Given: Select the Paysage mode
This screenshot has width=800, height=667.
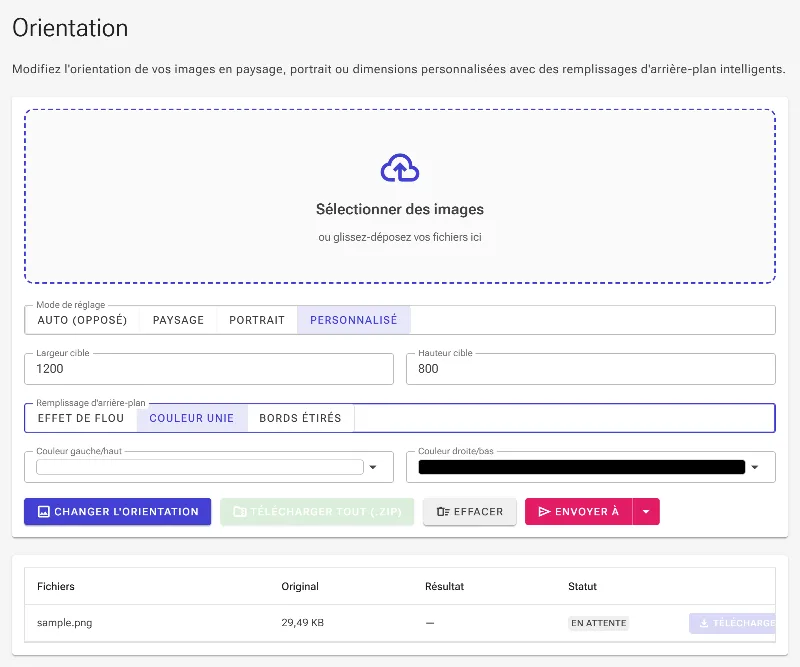Looking at the screenshot, I should [x=178, y=320].
